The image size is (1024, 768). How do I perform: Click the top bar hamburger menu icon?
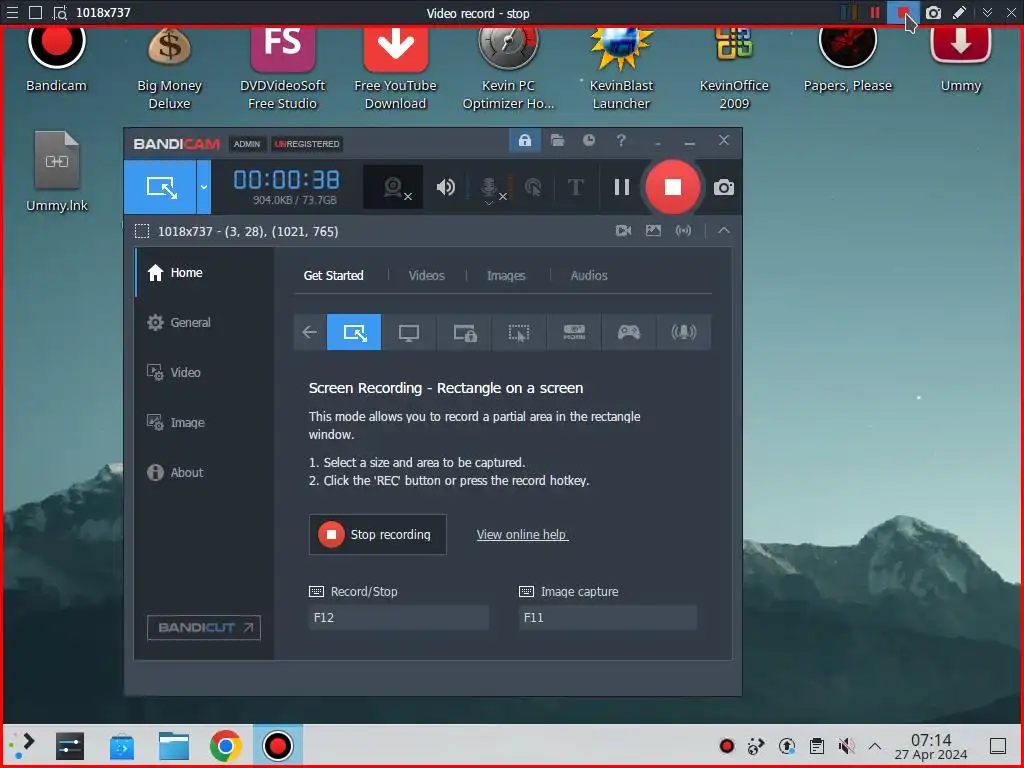12,12
